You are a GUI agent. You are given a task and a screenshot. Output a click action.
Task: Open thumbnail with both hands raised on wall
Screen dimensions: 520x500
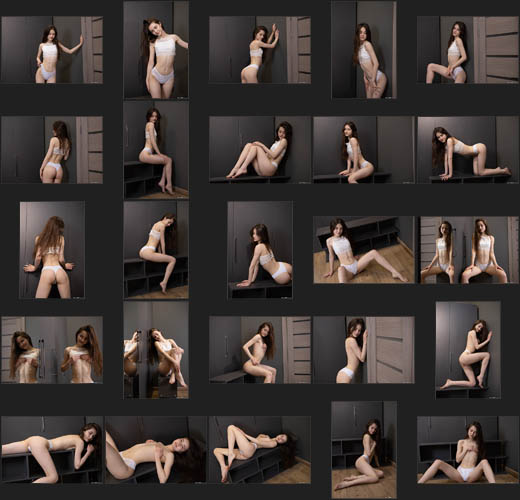(260, 50)
